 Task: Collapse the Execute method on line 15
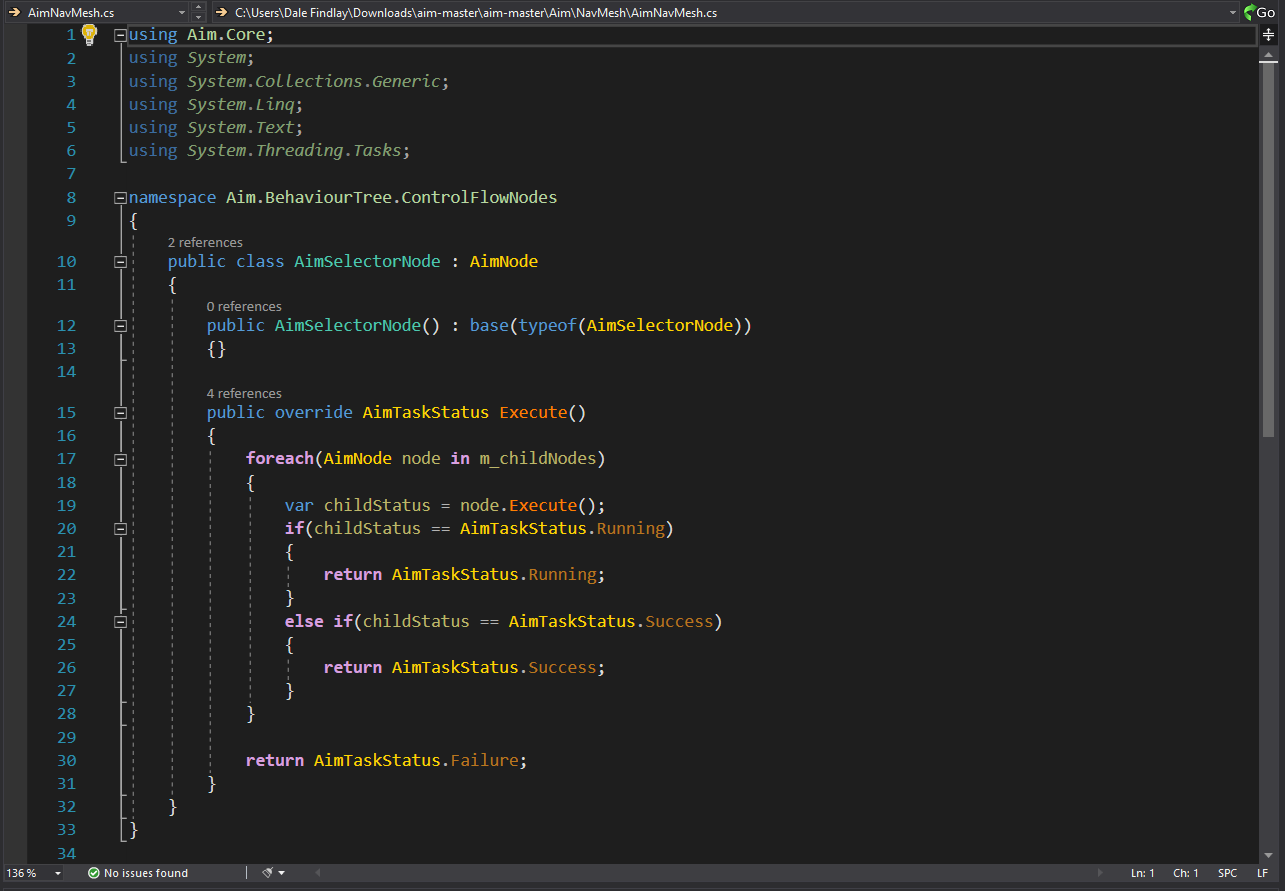(x=121, y=413)
